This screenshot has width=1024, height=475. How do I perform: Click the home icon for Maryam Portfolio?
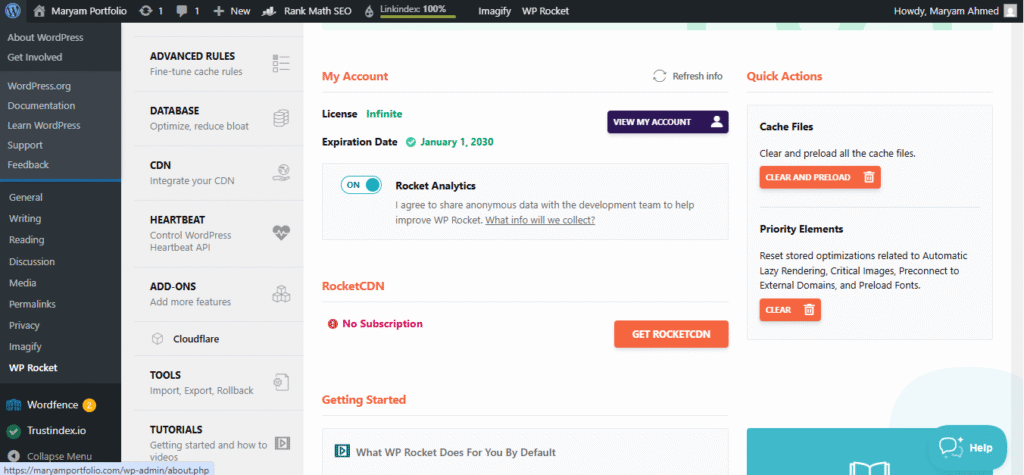pos(39,11)
